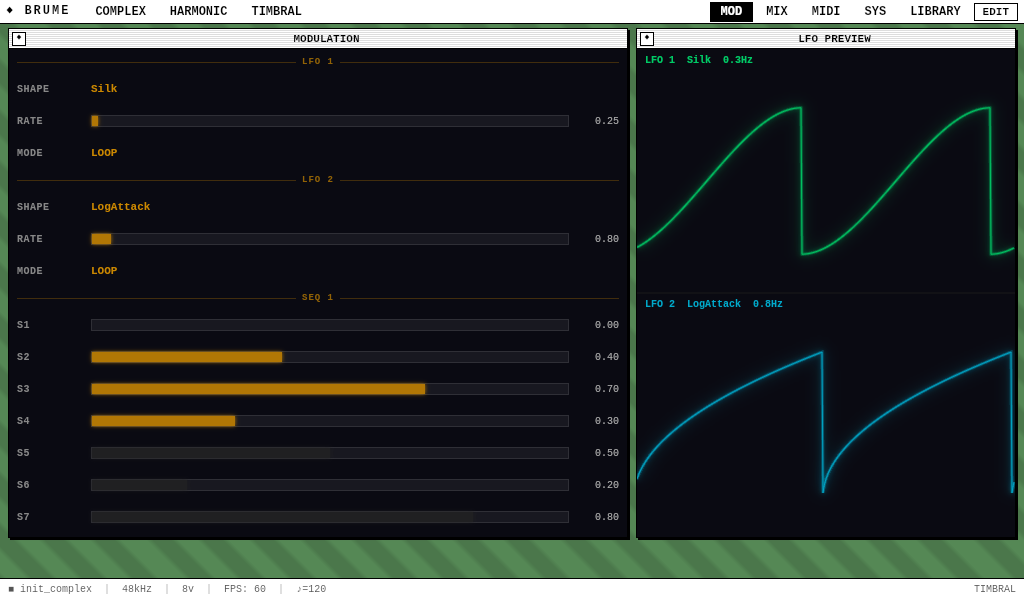Open the LIBRARY tab
Image resolution: width=1024 pixels, height=600 pixels.
coord(935,12)
